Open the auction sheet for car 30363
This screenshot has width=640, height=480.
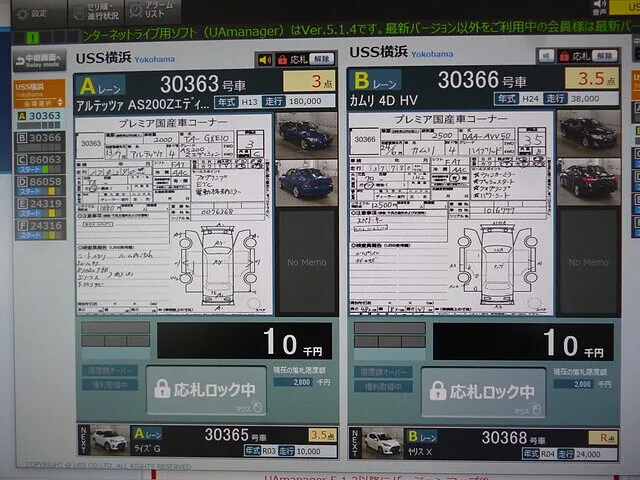click(x=174, y=214)
